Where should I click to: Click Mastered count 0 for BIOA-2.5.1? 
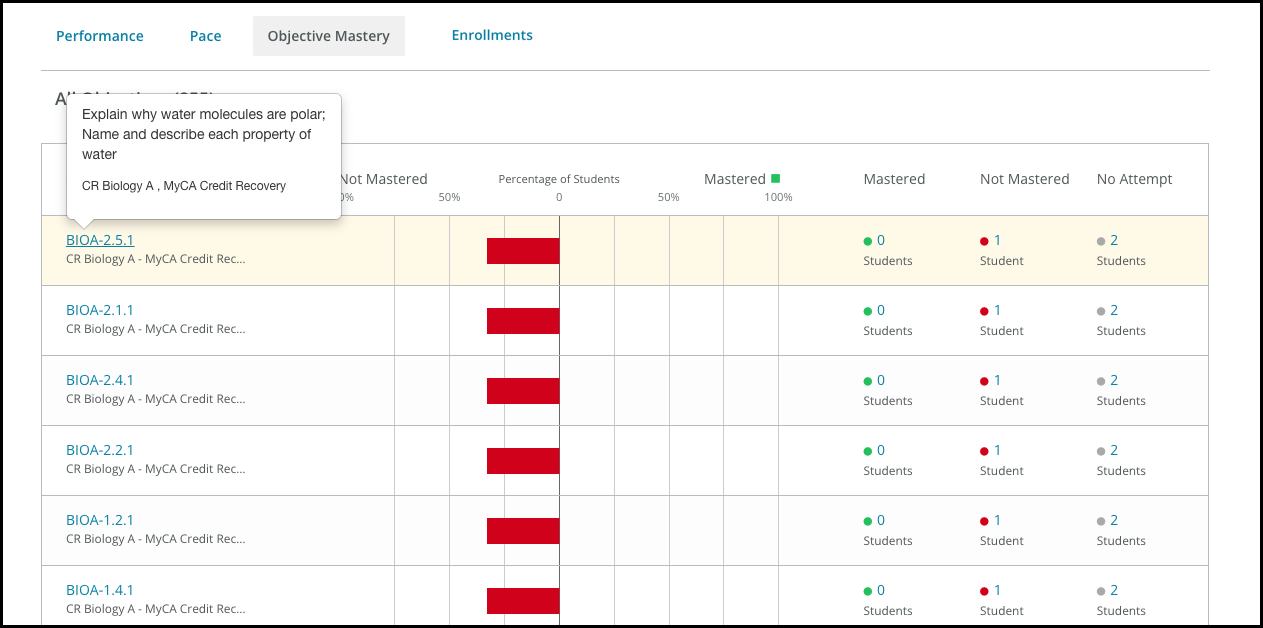click(x=881, y=240)
